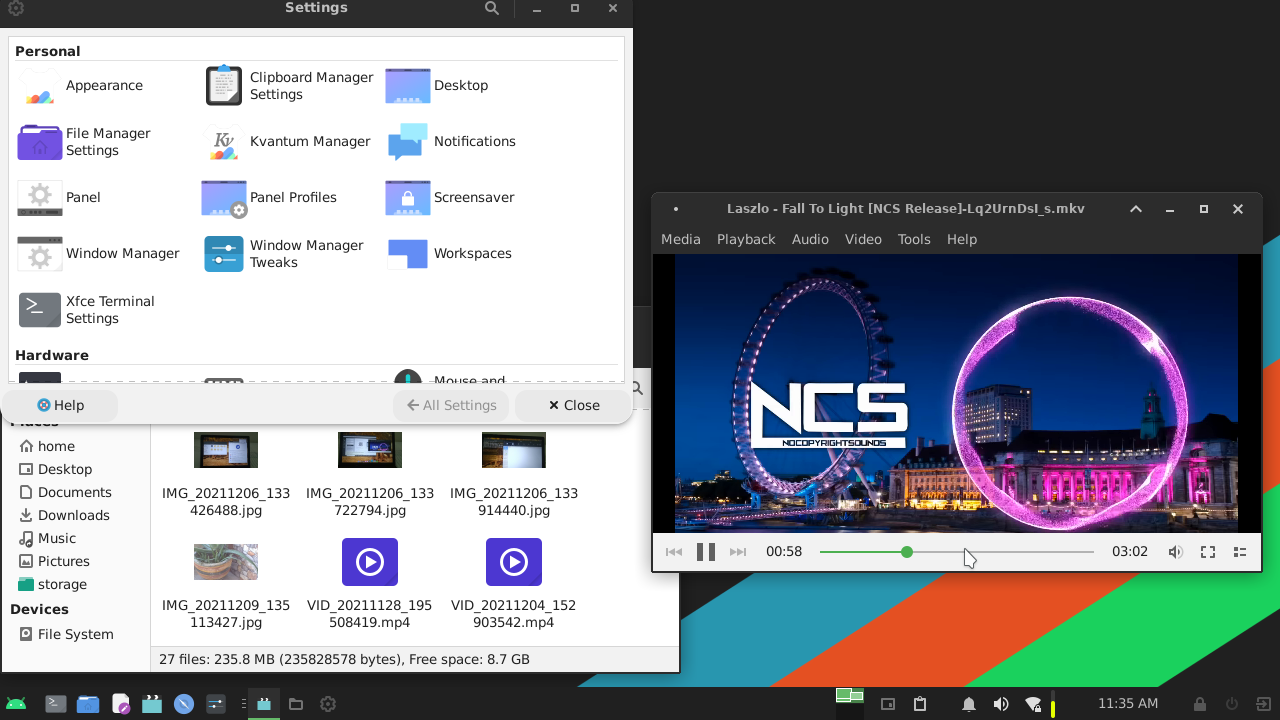Screen dimensions: 1280x720
Task: Click the log out icon in taskbar
Action: tap(1264, 704)
